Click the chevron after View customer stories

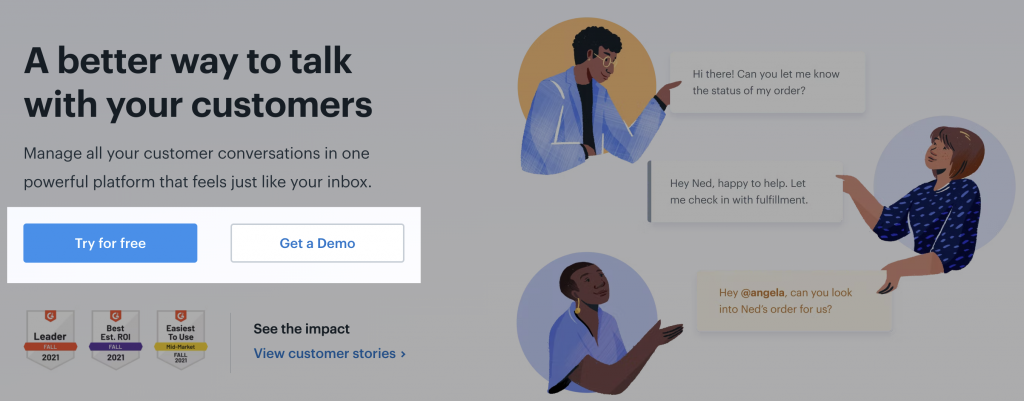pyautogui.click(x=403, y=354)
